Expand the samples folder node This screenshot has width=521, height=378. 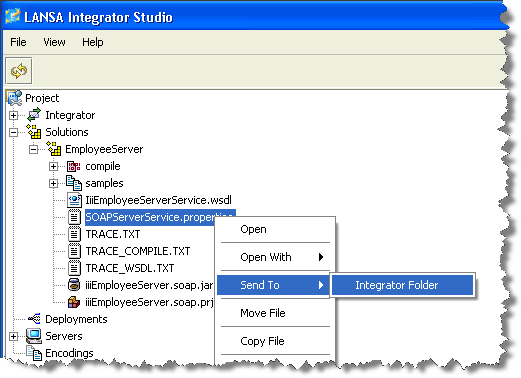(x=53, y=183)
